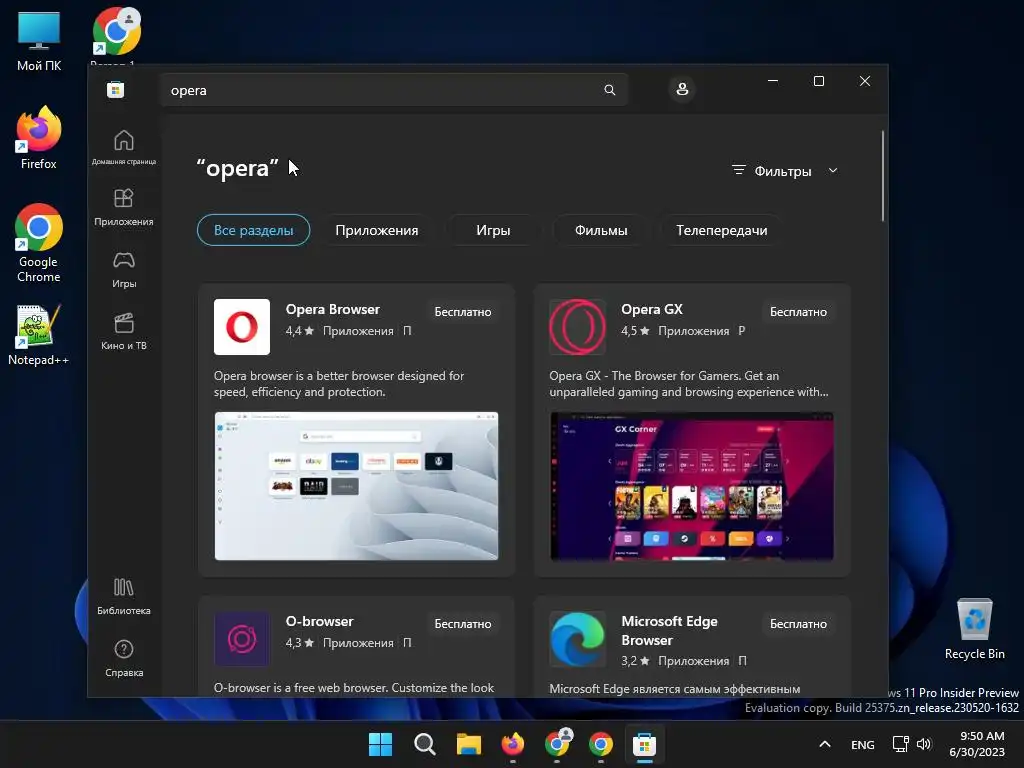Viewport: 1024px width, 768px height.
Task: Click the O-browser title text
Action: coord(319,622)
